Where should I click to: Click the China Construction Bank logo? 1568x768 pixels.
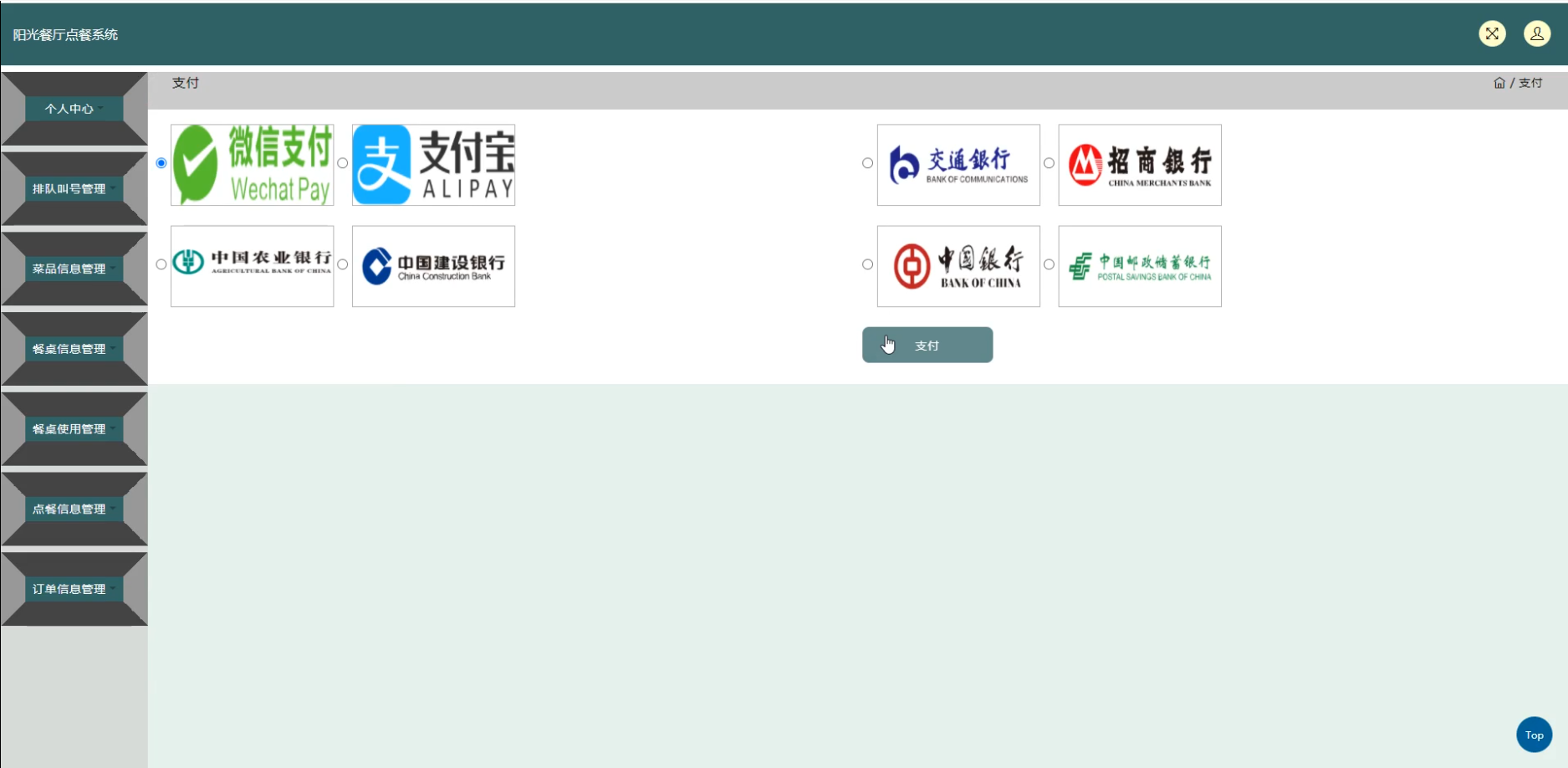pyautogui.click(x=433, y=266)
